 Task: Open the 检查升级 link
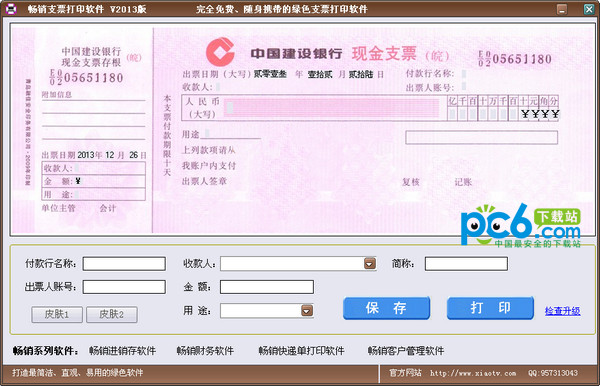[x=562, y=311]
